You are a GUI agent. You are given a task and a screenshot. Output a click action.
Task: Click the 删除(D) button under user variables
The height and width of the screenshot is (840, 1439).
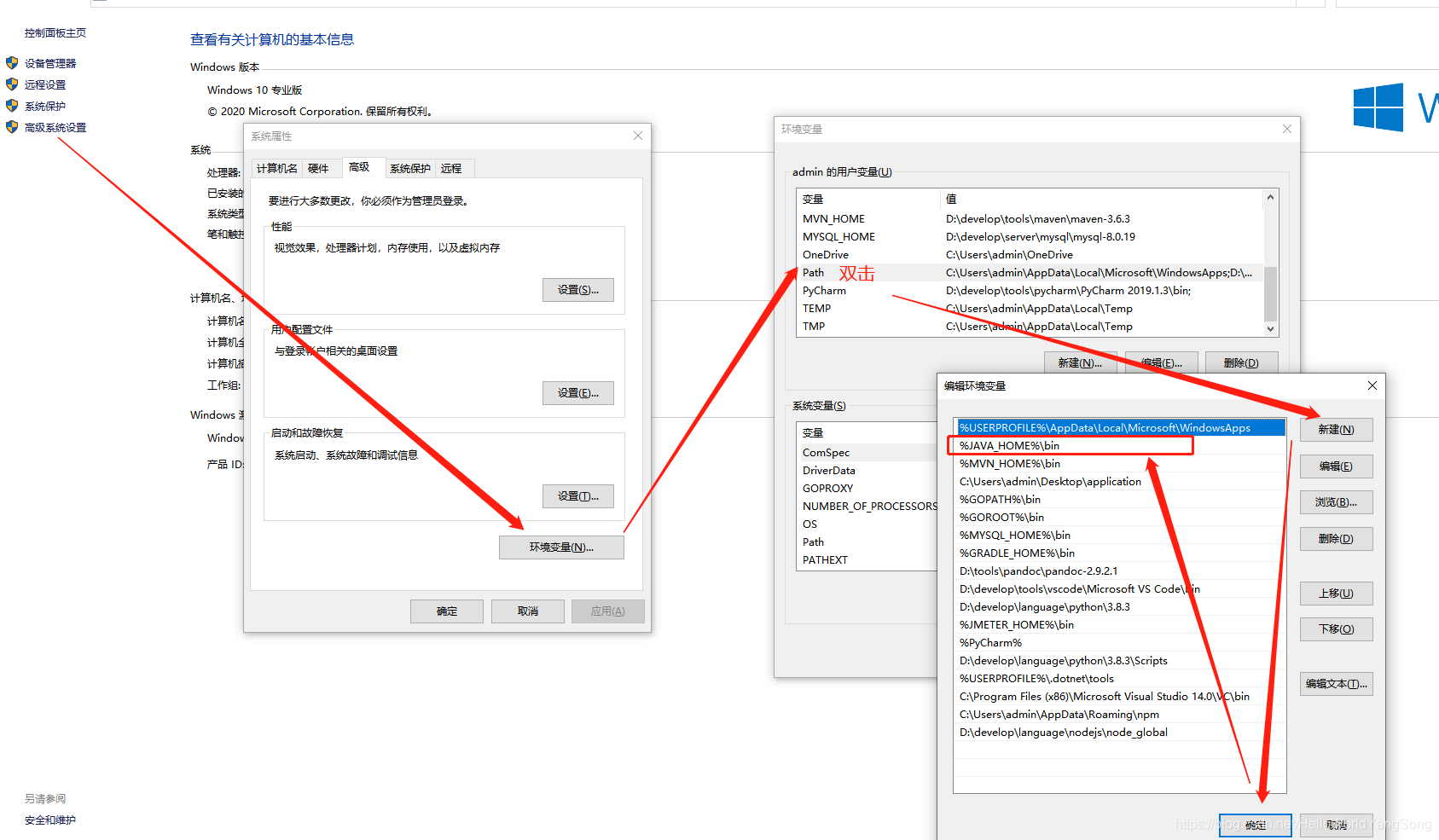point(1241,363)
